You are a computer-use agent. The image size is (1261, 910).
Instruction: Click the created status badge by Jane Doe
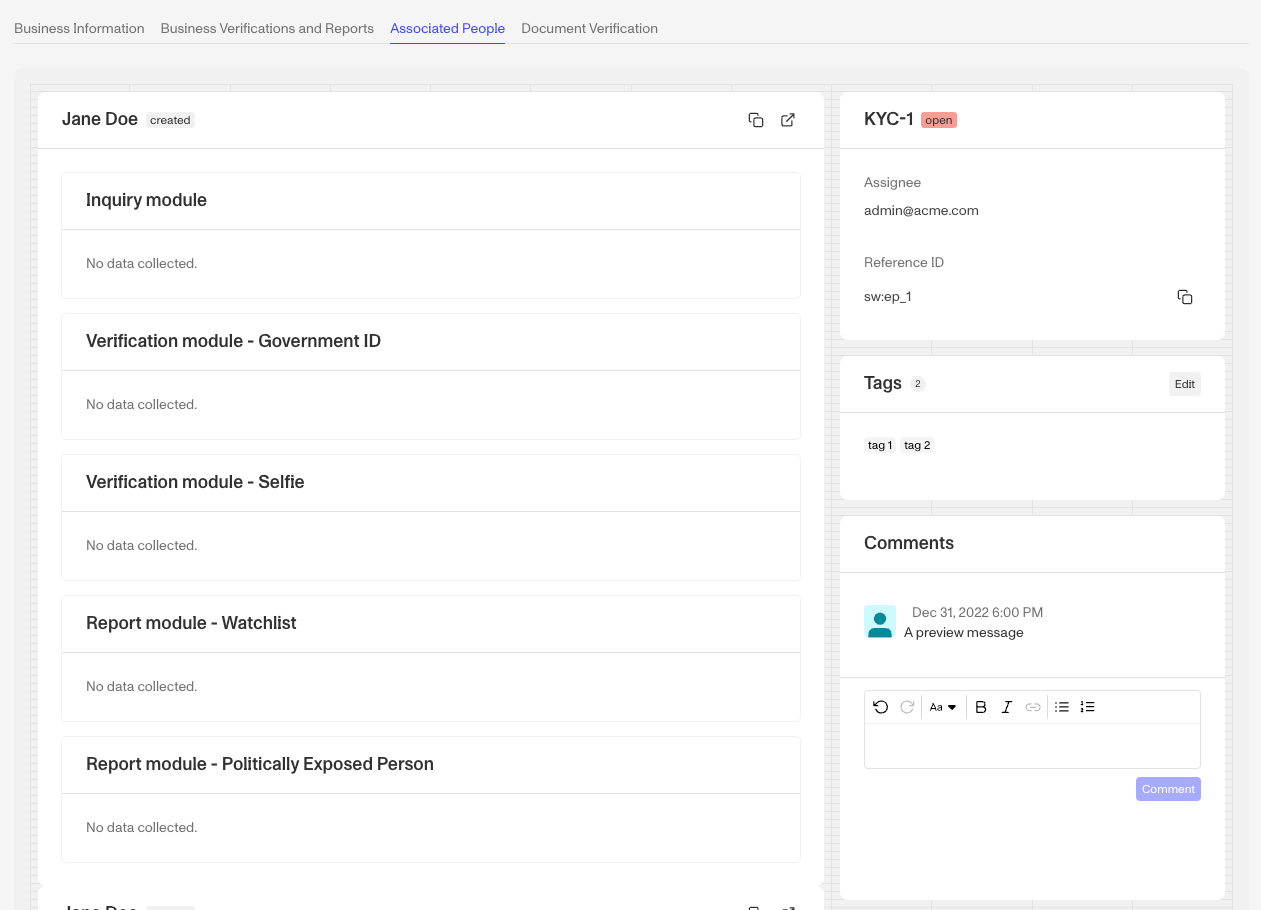(170, 120)
